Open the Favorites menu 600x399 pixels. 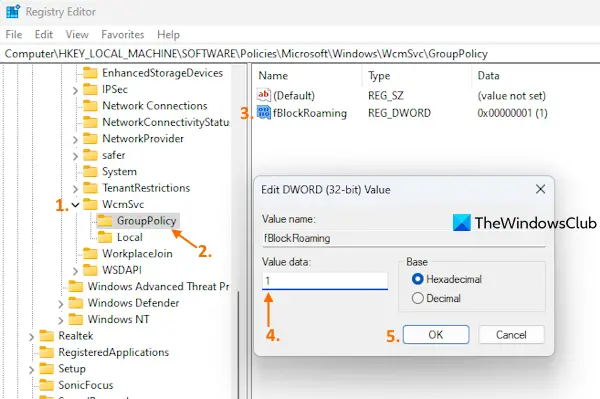pyautogui.click(x=122, y=35)
